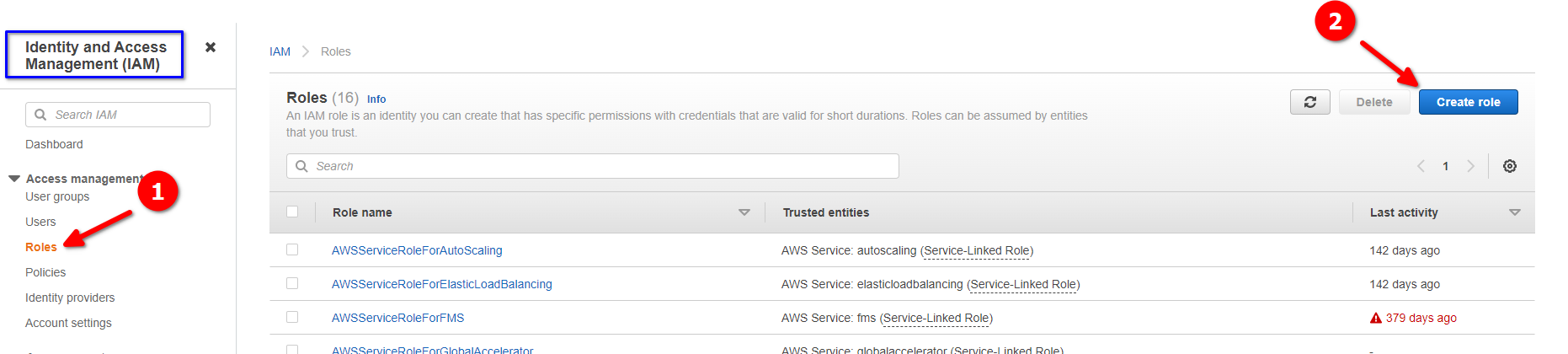Check the AWSServiceRoleForAutoScaling row checkbox
The width and height of the screenshot is (1568, 354).
click(x=292, y=249)
